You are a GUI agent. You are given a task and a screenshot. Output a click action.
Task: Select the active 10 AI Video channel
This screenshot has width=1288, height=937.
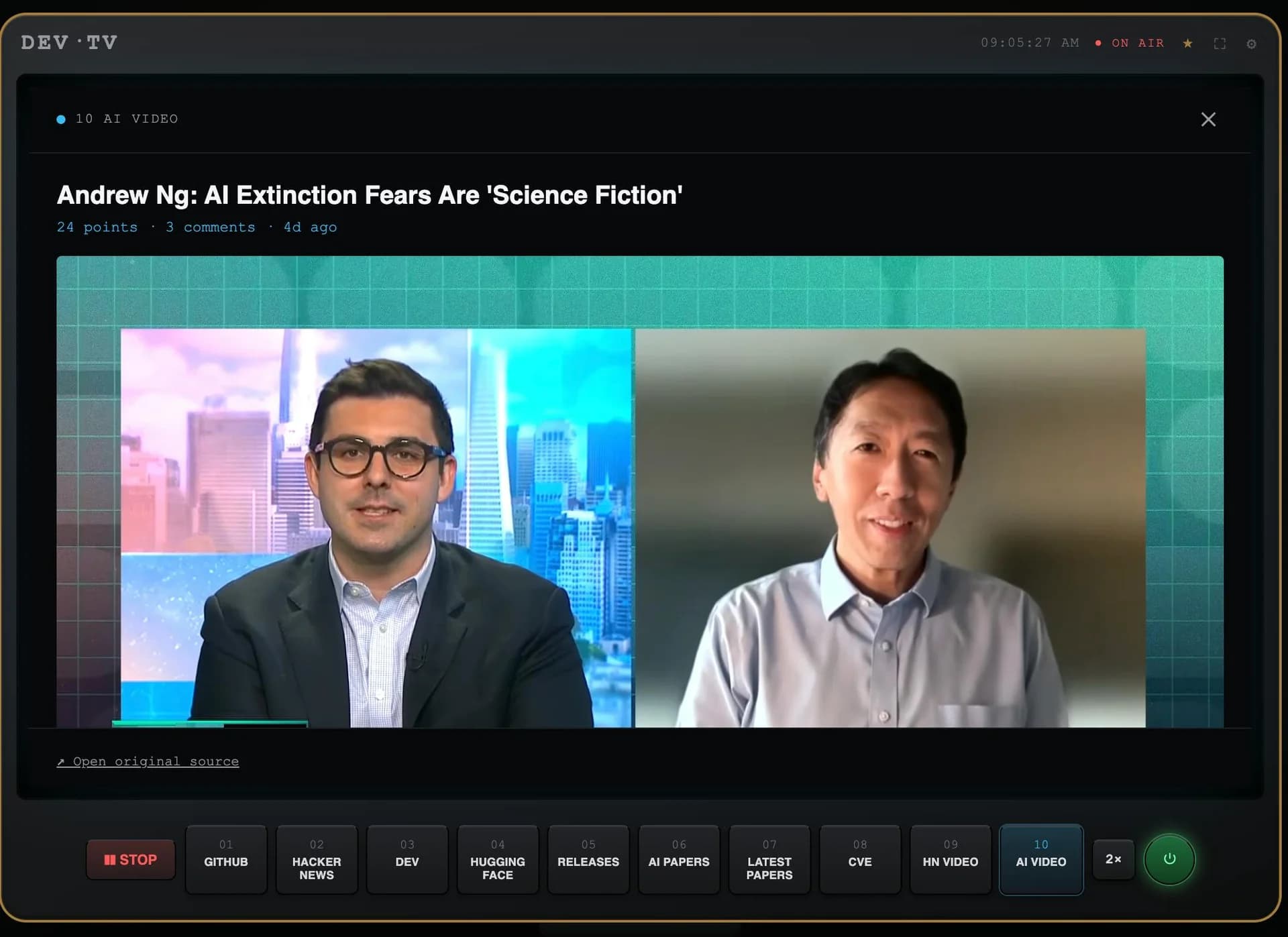(x=1041, y=859)
